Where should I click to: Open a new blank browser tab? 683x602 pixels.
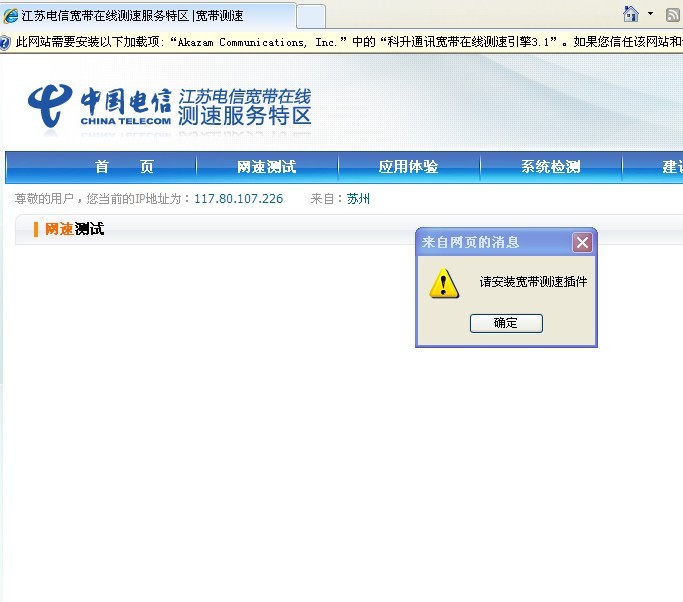point(311,17)
